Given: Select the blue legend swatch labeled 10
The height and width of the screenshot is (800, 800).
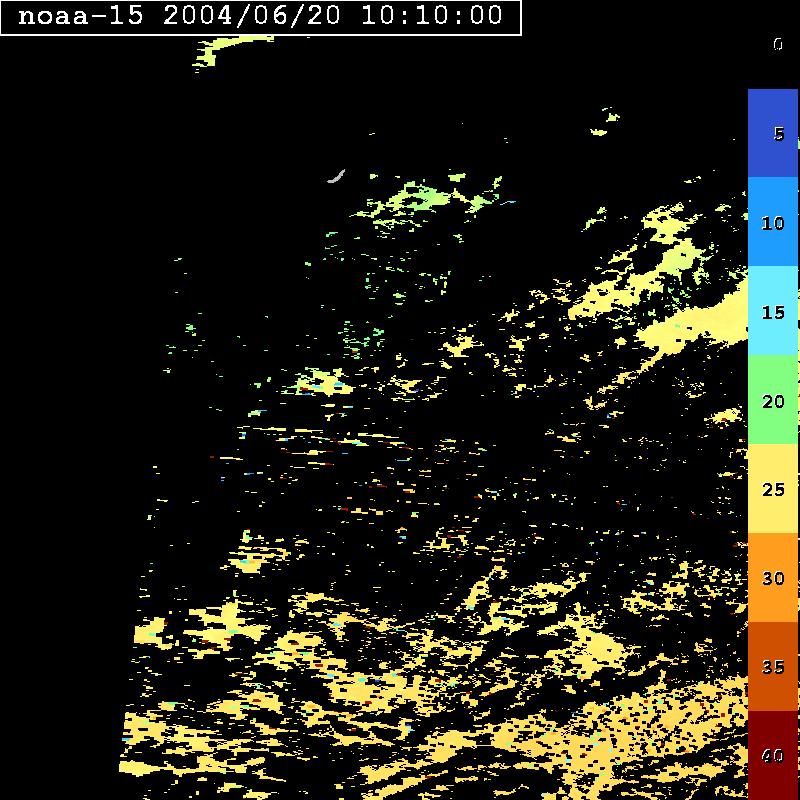Looking at the screenshot, I should click(772, 222).
